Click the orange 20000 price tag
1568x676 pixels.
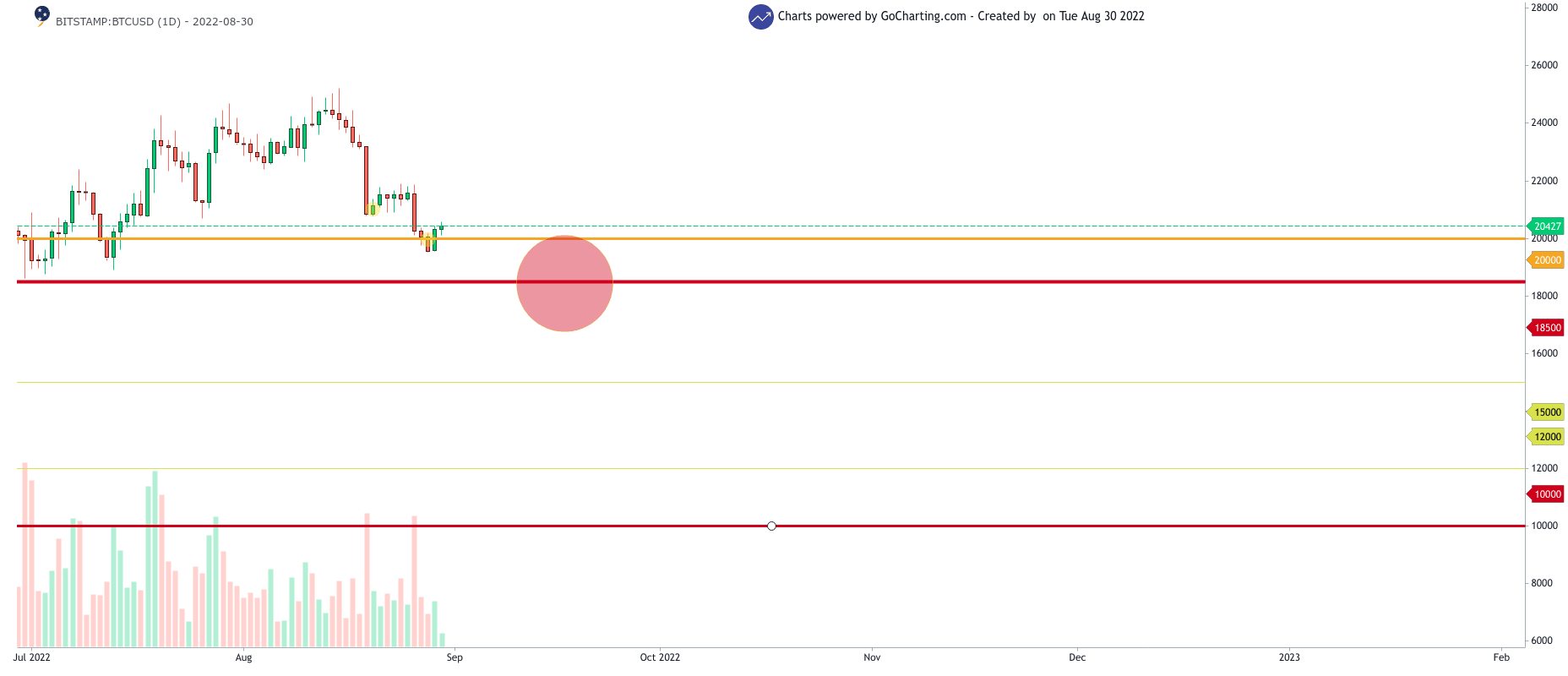pyautogui.click(x=1546, y=260)
